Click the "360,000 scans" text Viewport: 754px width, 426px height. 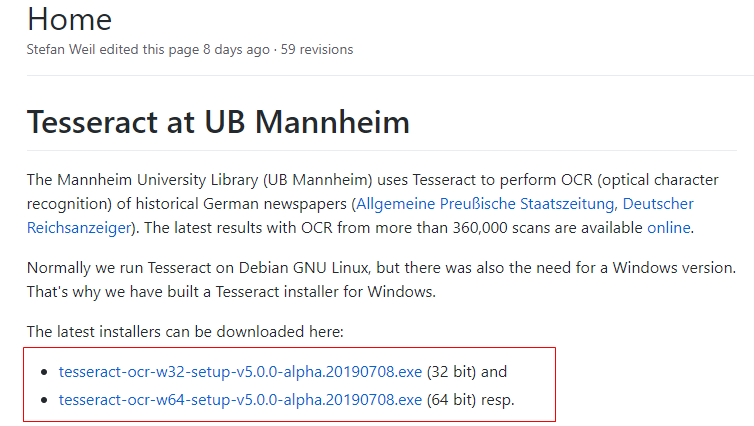pyautogui.click(x=471, y=227)
